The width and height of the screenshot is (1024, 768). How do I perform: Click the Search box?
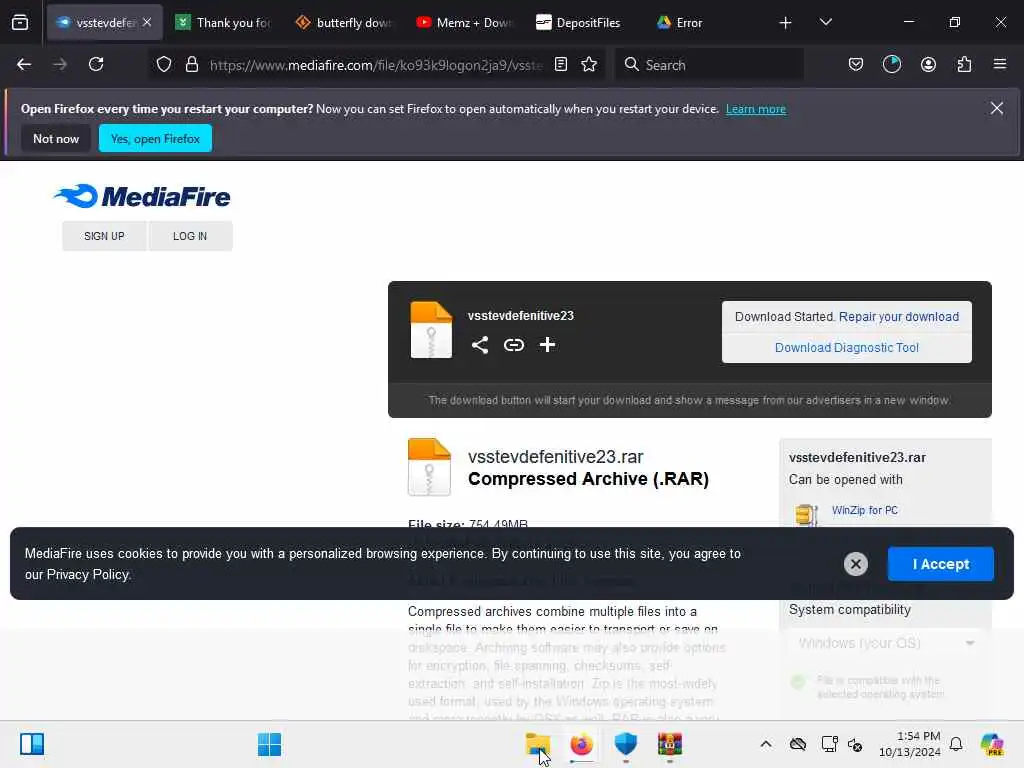click(709, 65)
